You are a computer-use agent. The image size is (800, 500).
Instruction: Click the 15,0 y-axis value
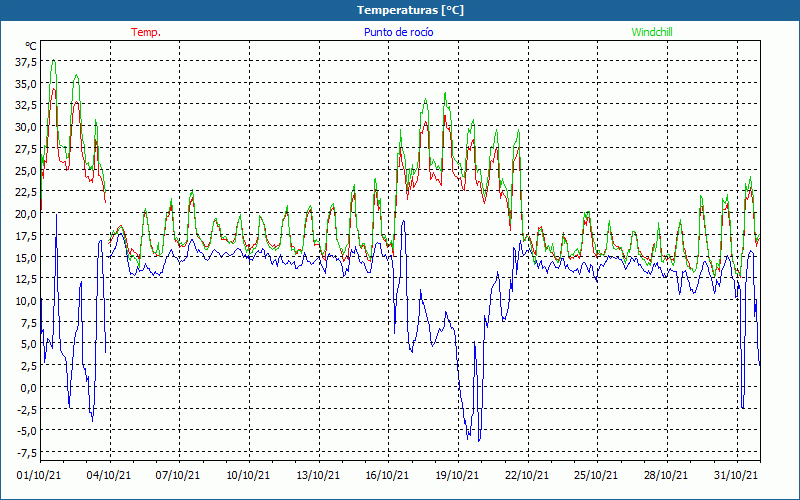point(27,257)
